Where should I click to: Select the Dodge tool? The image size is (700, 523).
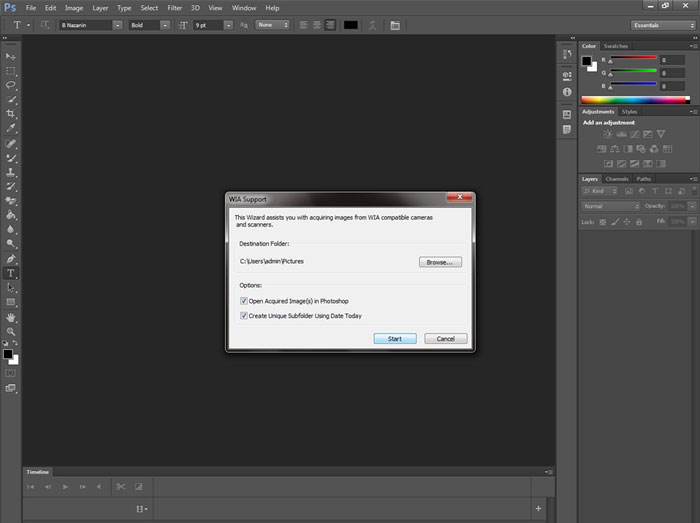coord(11,244)
